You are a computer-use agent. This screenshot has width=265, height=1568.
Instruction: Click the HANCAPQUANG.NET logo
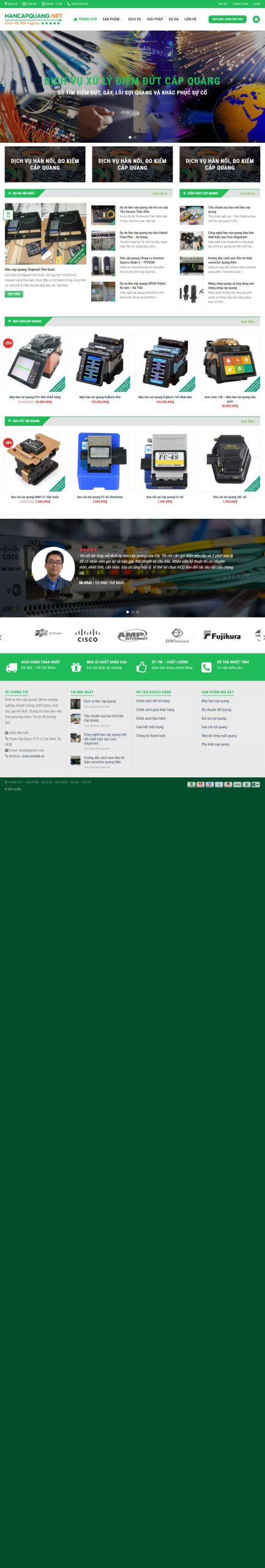point(33,19)
